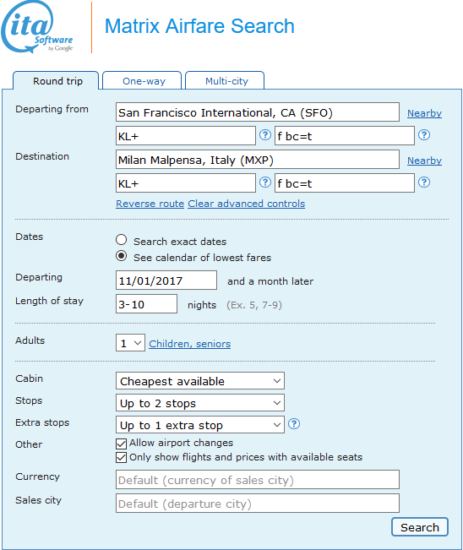Expand the Cabin dropdown
Image resolution: width=463 pixels, height=550 pixels.
tap(200, 381)
